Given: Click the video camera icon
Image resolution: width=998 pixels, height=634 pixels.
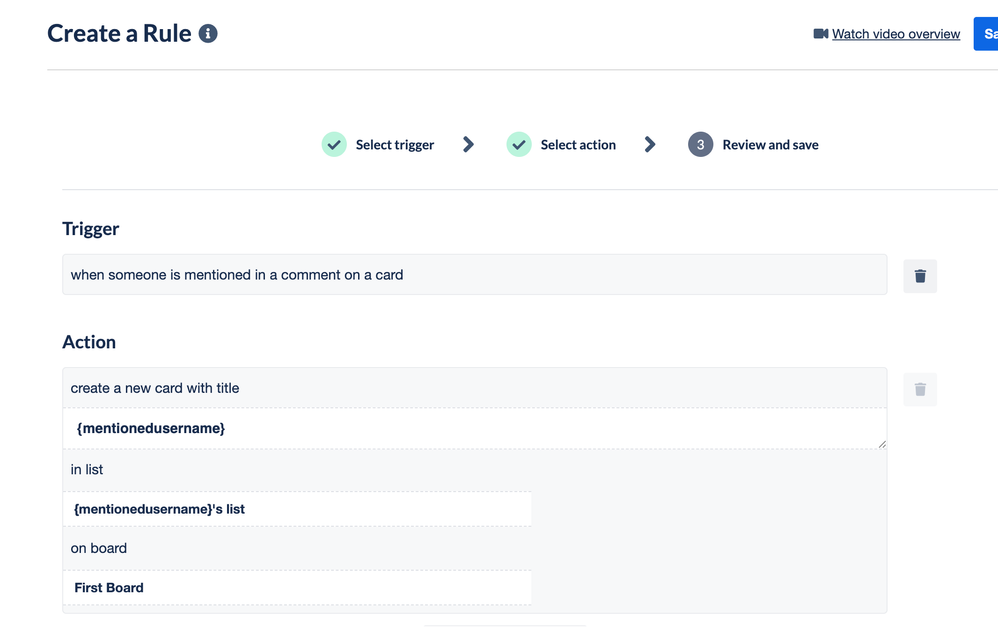Looking at the screenshot, I should (820, 34).
